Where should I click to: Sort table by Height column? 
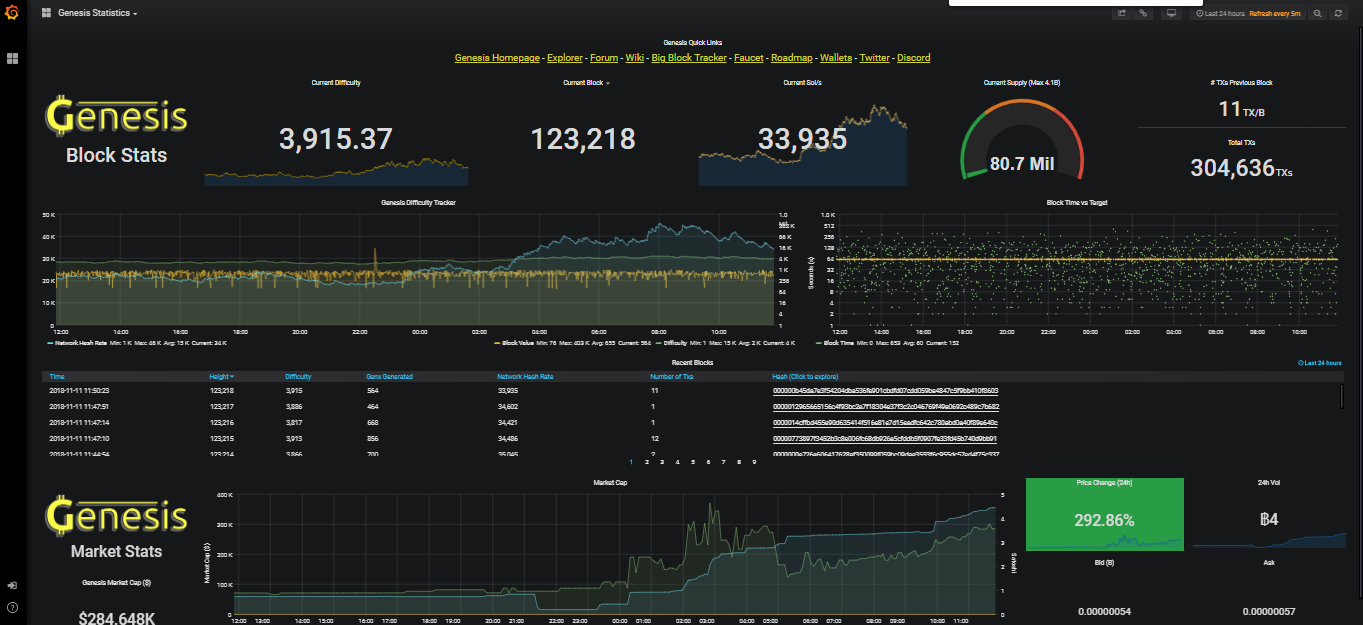coord(222,377)
